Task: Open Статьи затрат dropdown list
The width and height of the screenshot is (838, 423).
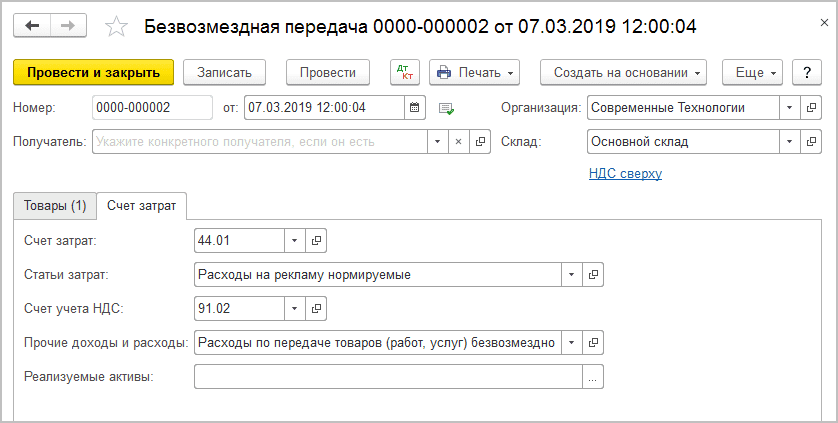Action: pos(571,275)
